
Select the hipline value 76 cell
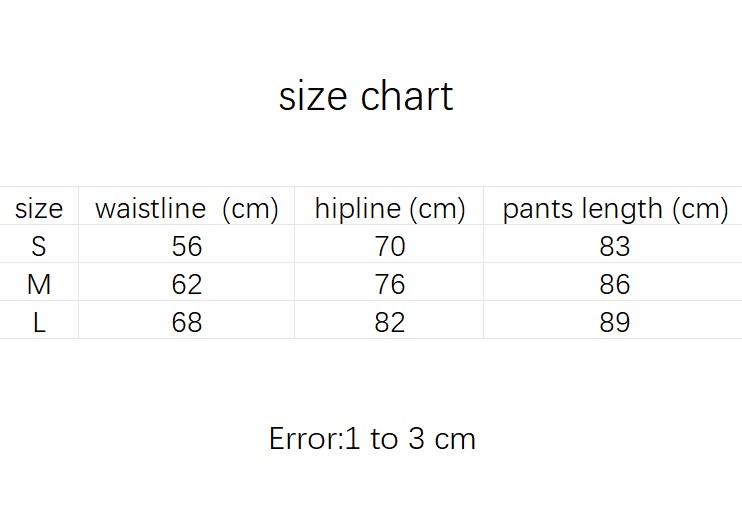[x=389, y=282]
